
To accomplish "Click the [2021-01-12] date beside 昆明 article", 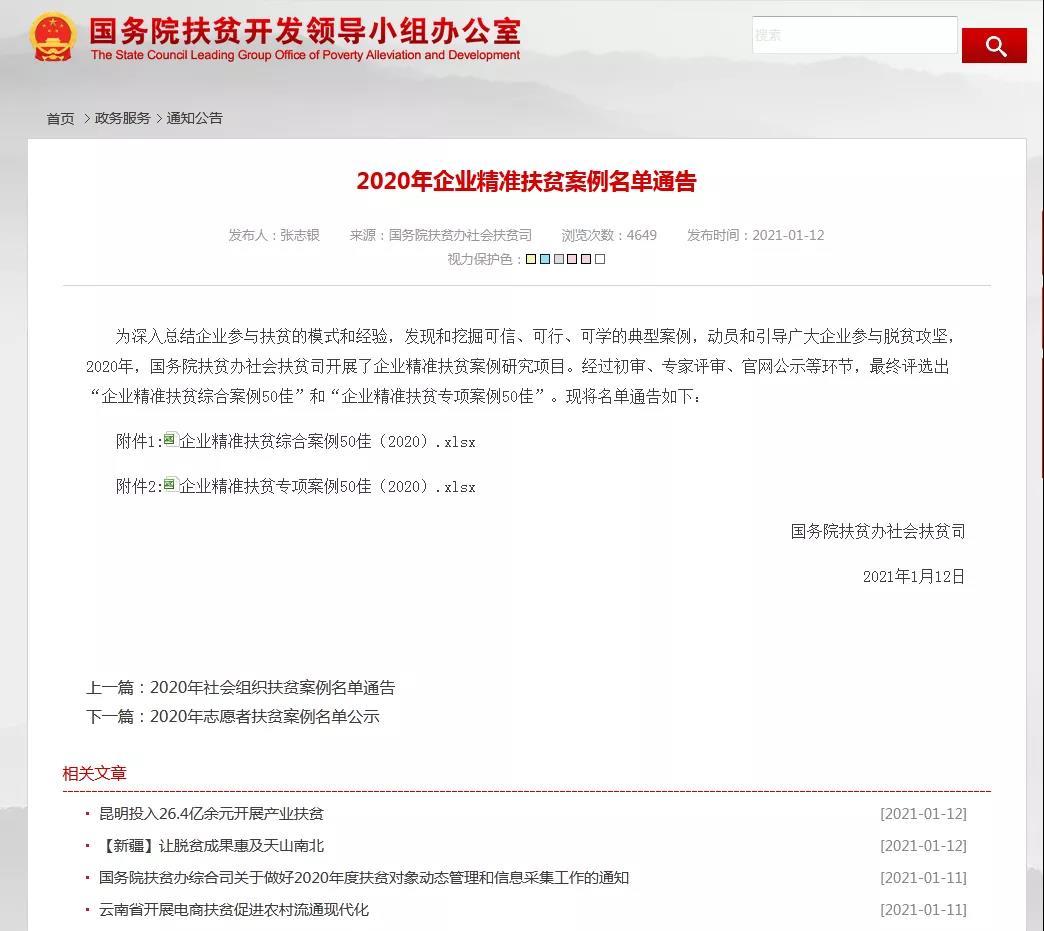I will 923,813.
